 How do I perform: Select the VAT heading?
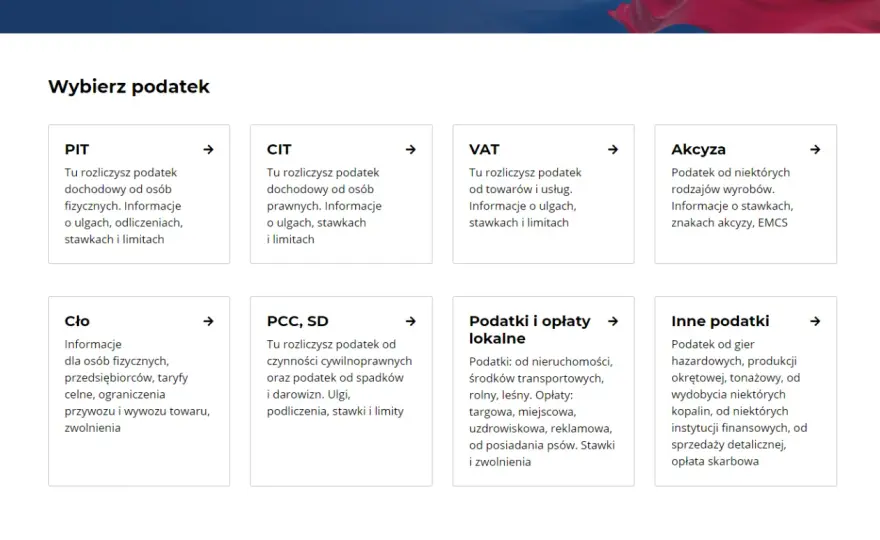click(484, 149)
